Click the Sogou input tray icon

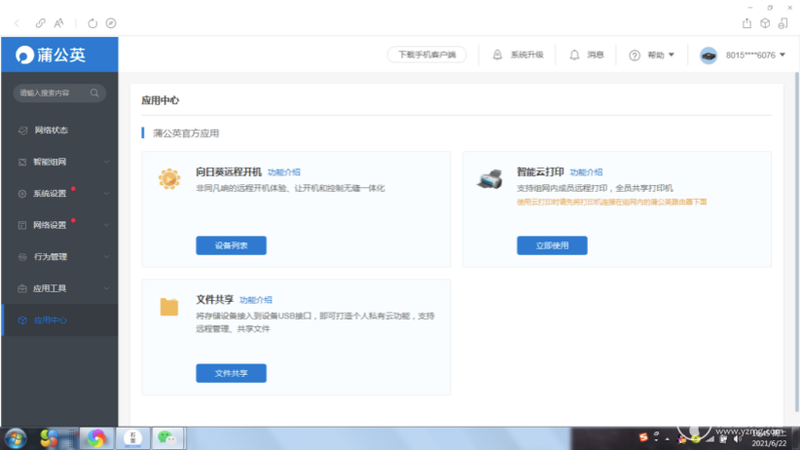[x=643, y=437]
